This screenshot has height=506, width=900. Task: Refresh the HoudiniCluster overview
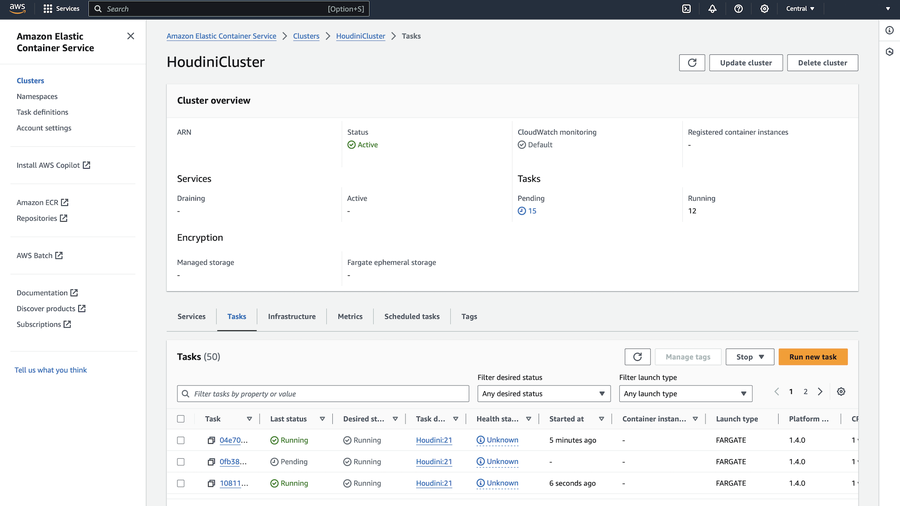pyautogui.click(x=692, y=63)
